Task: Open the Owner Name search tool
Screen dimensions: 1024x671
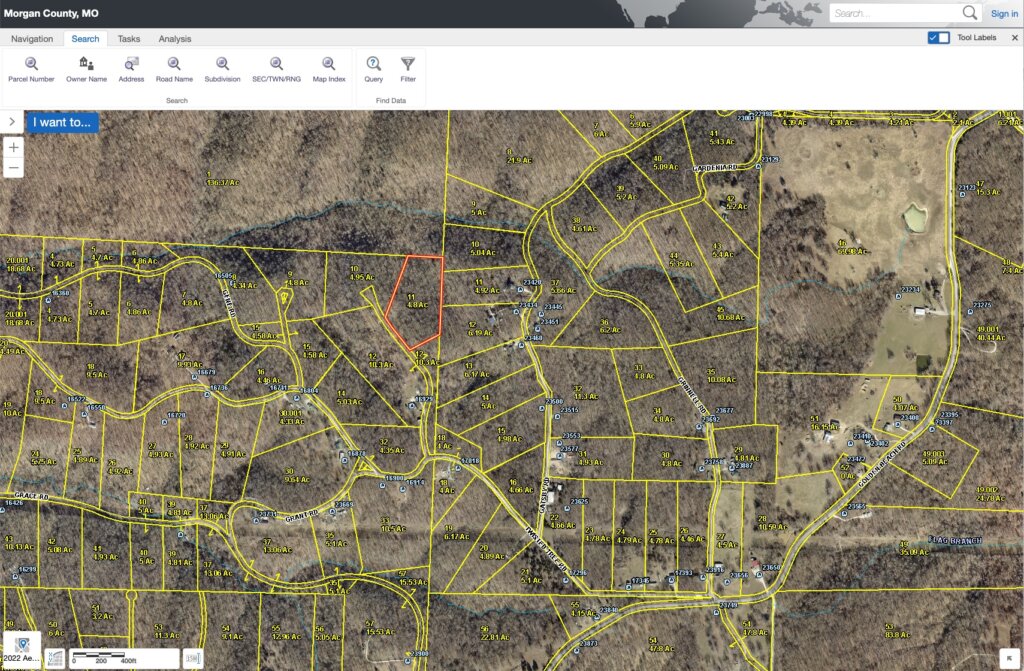Action: pyautogui.click(x=86, y=67)
